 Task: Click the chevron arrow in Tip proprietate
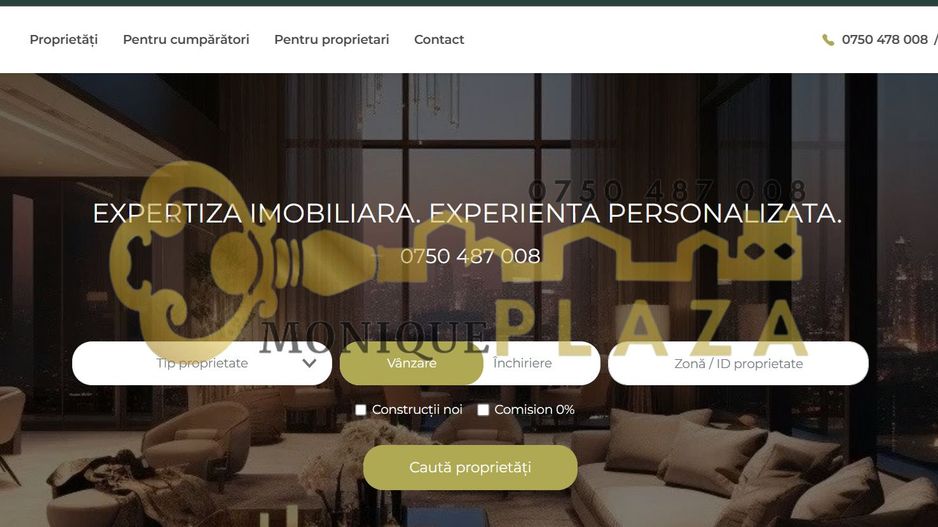(309, 363)
